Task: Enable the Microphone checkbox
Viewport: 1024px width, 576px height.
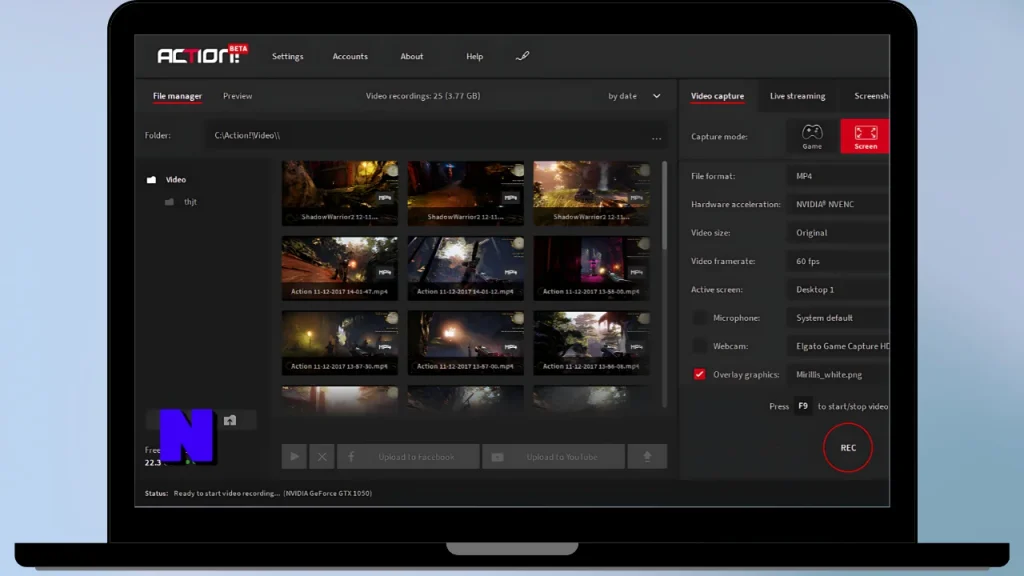Action: [699, 318]
